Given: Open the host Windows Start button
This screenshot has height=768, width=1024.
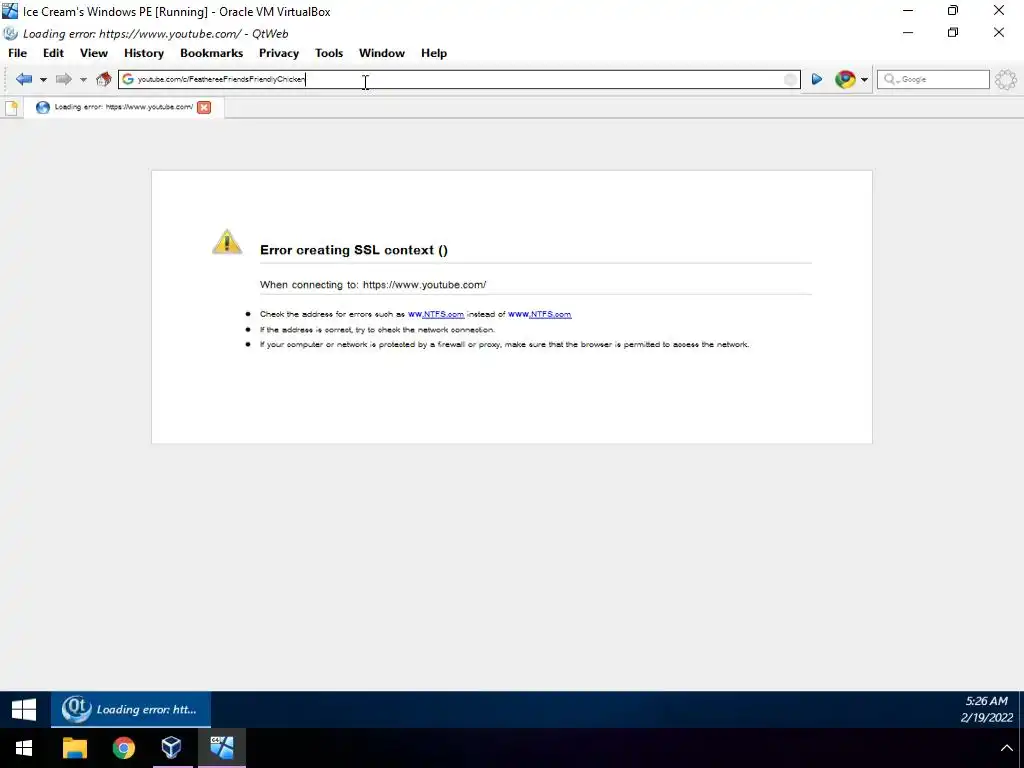Looking at the screenshot, I should 24,748.
